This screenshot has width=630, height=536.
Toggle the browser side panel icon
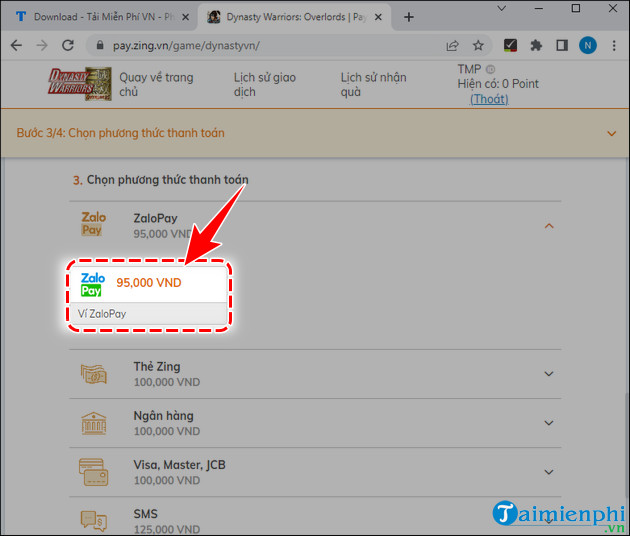(x=562, y=45)
